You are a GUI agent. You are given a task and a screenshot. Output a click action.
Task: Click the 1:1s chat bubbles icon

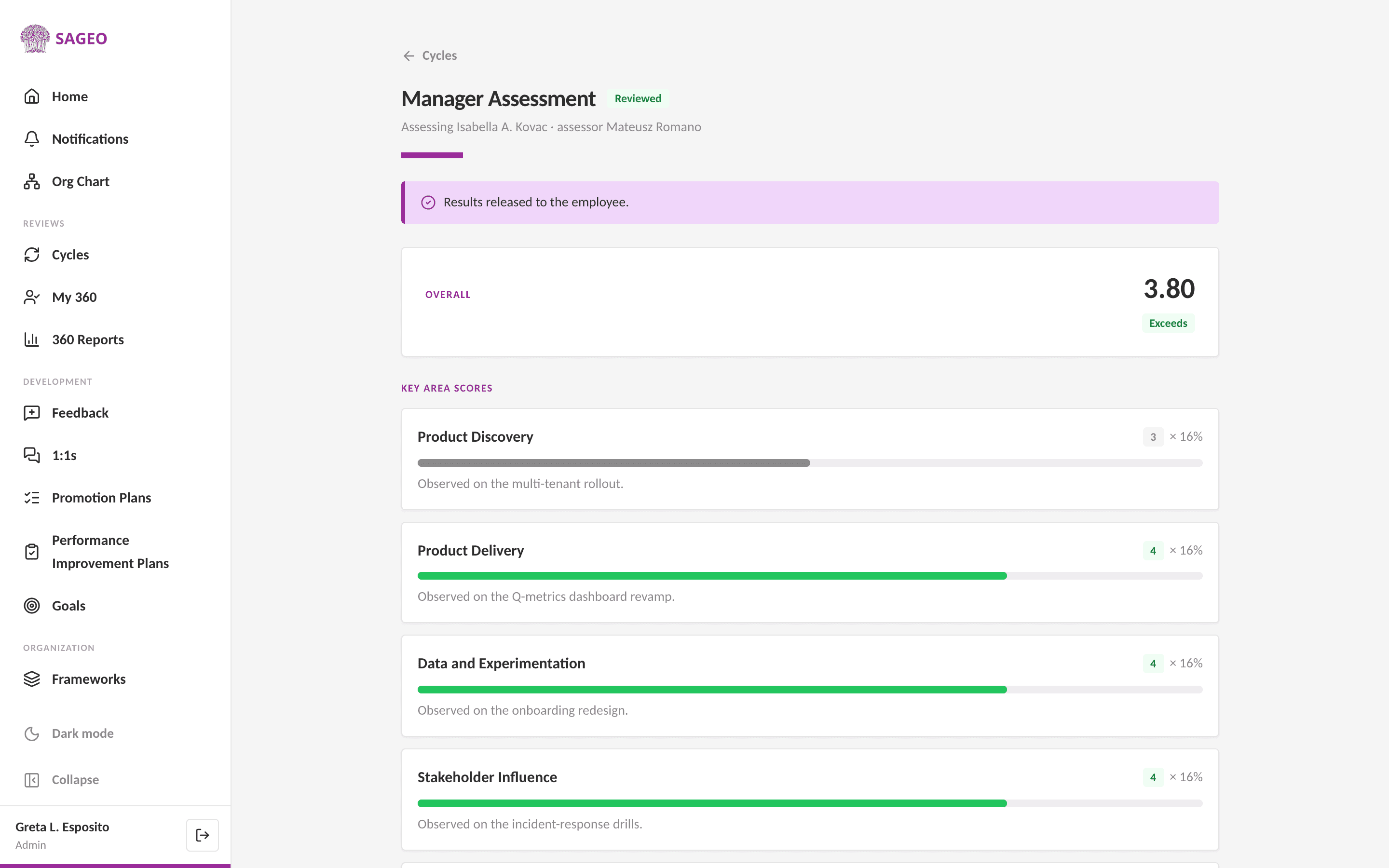click(31, 455)
